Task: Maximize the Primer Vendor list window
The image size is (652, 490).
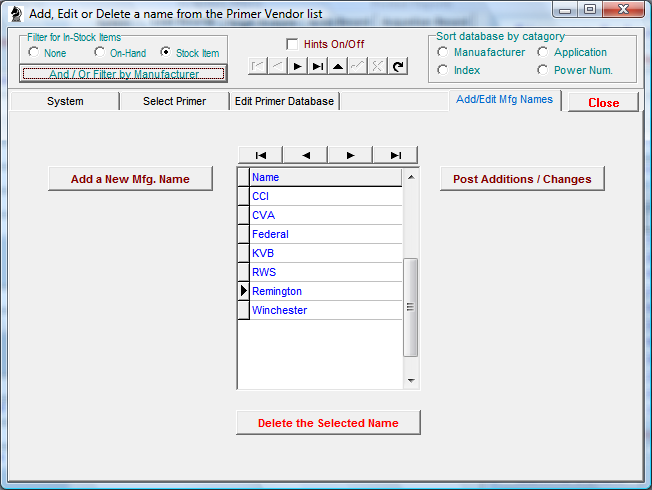Action: 590,10
